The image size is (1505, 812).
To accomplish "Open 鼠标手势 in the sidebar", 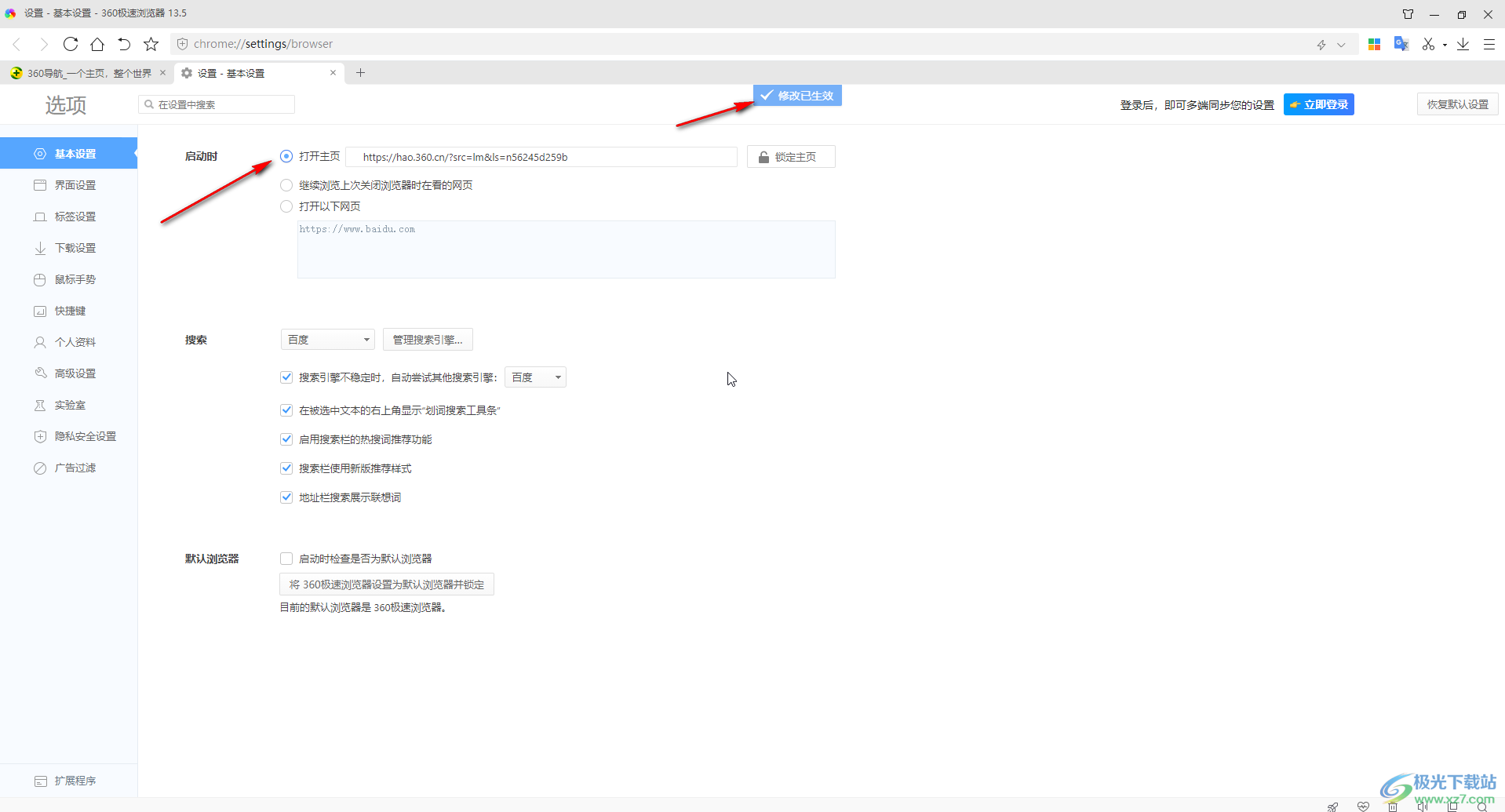I will coord(68,279).
